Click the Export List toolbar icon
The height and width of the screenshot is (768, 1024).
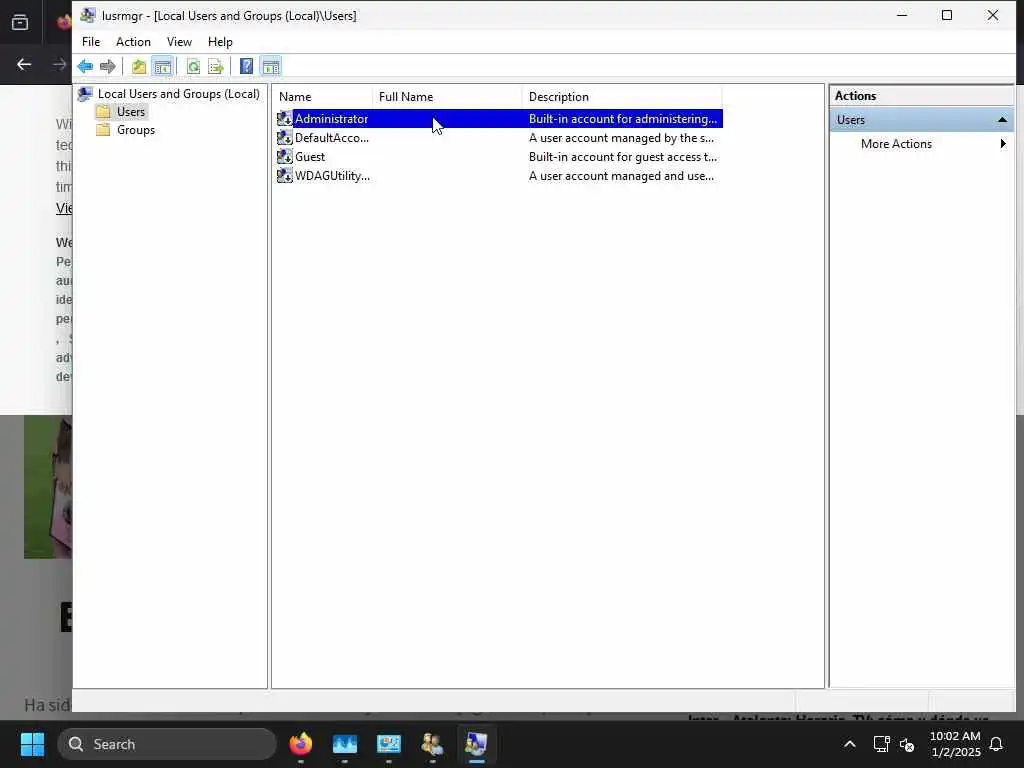[216, 66]
